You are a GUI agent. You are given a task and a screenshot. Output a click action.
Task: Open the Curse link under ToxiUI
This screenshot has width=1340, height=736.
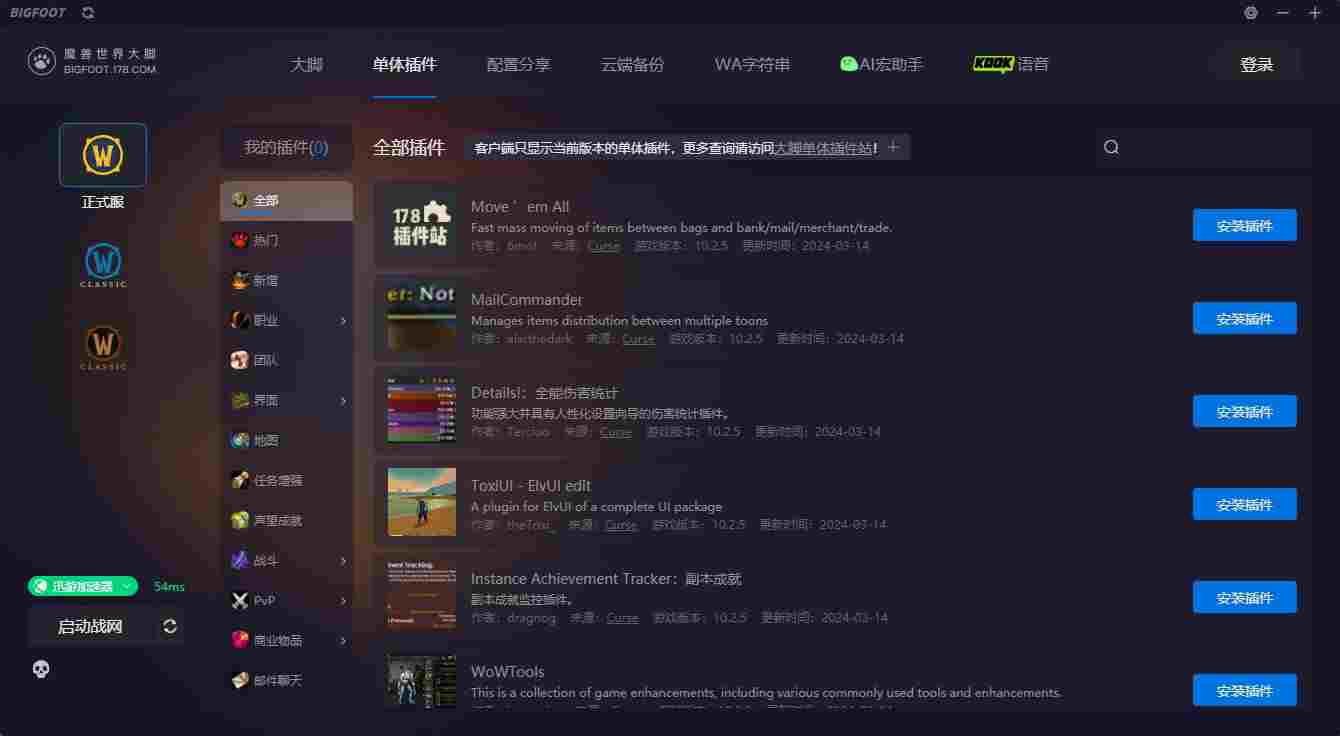620,525
